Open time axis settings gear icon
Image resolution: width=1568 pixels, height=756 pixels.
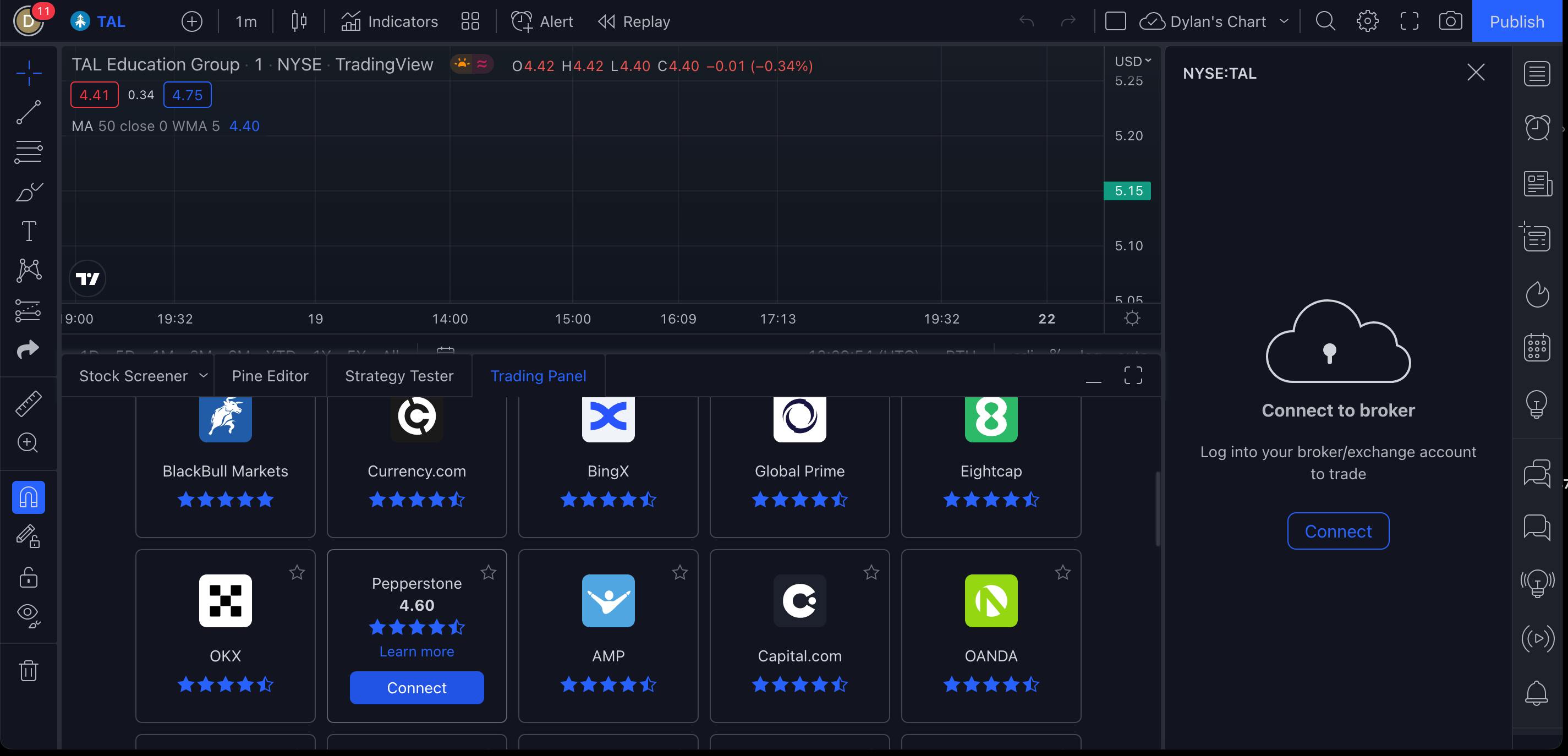coord(1132,319)
